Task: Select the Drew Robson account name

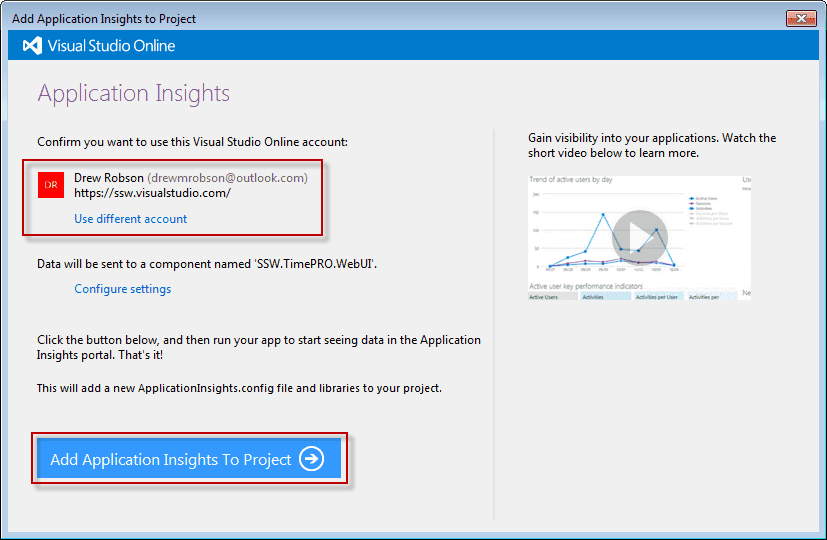Action: (109, 178)
